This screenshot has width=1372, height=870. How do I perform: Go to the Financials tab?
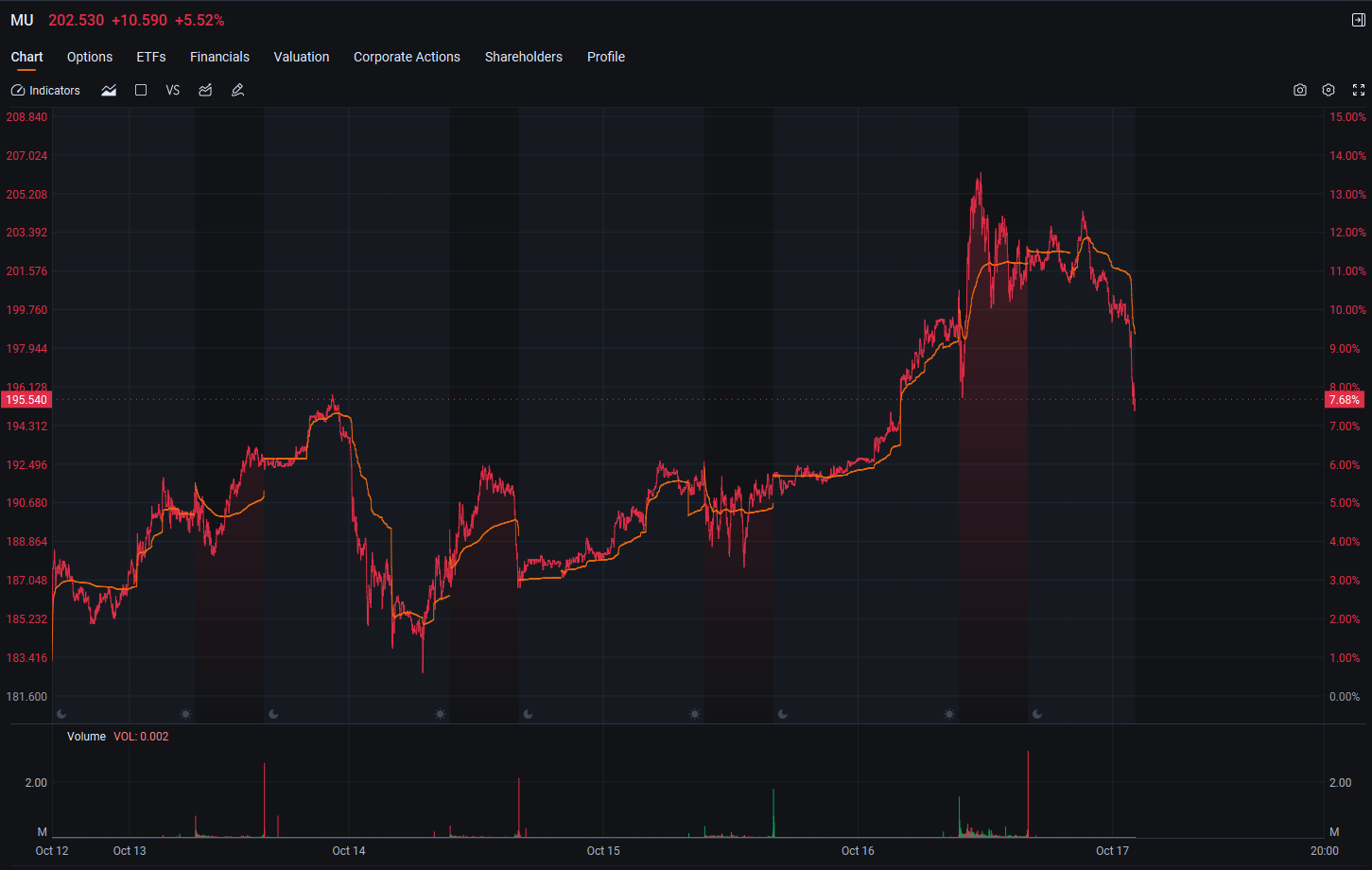pyautogui.click(x=219, y=57)
